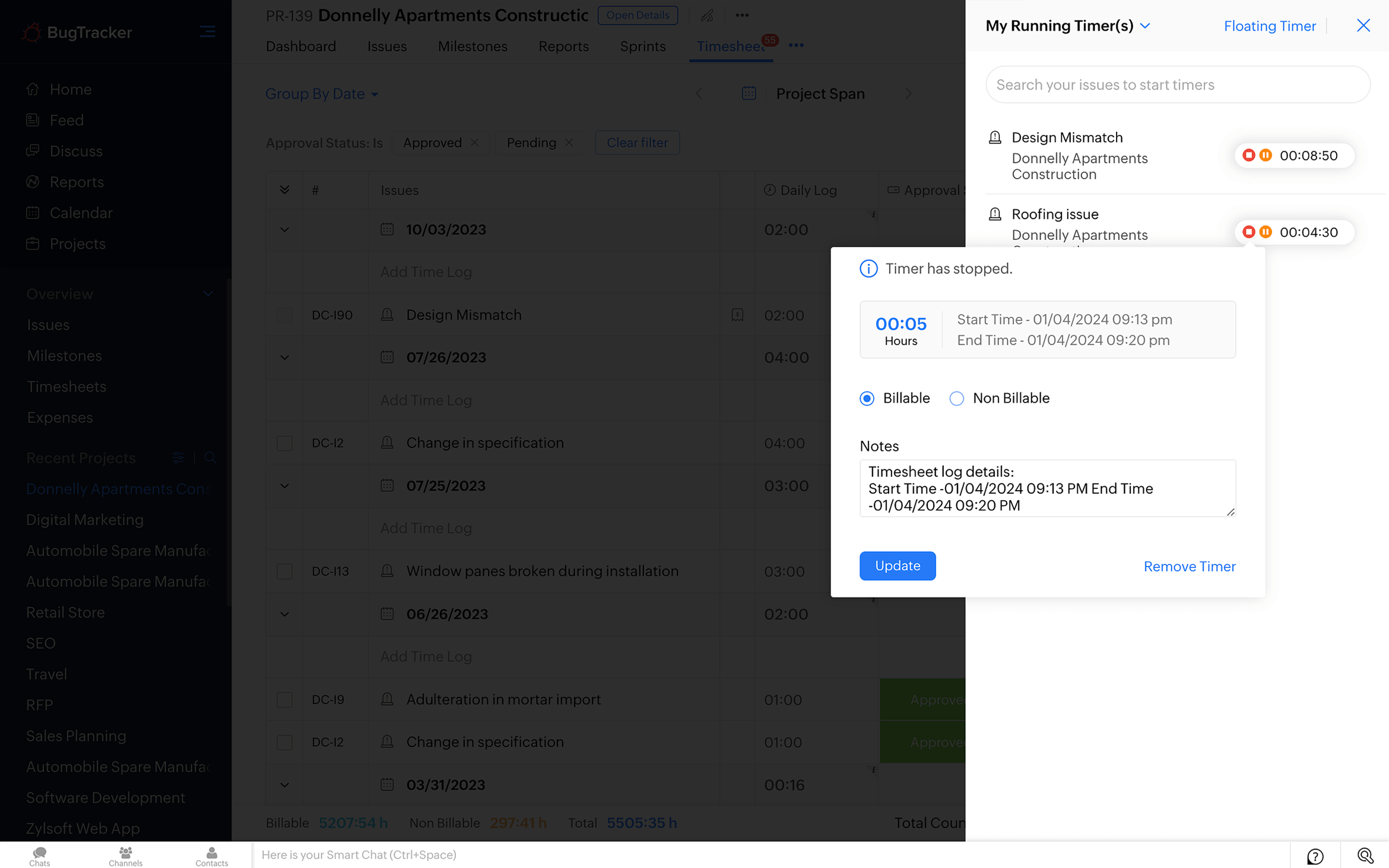Collapse the 07/26/2023 date group

pos(284,358)
